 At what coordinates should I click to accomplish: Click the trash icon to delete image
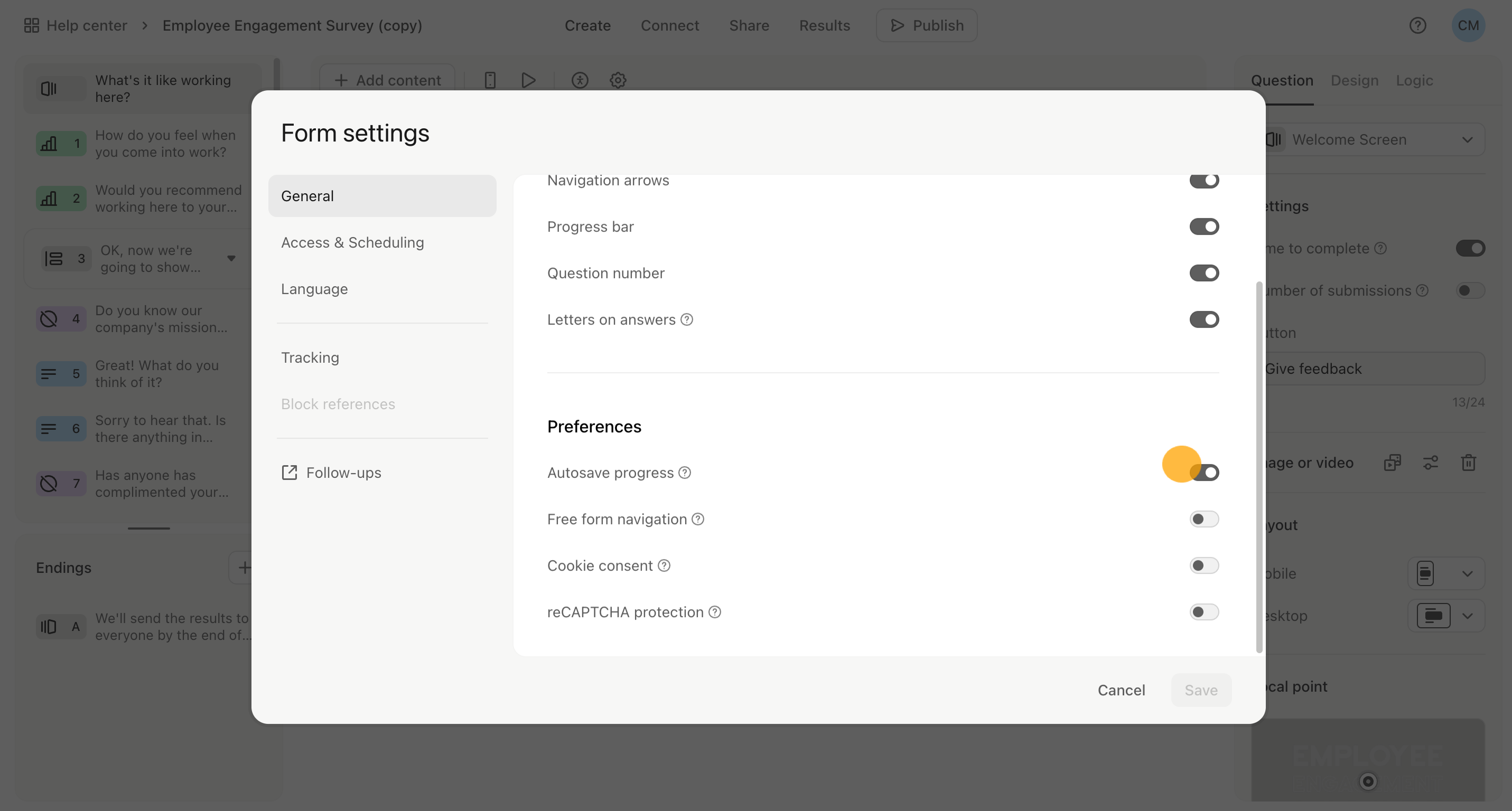pos(1469,463)
